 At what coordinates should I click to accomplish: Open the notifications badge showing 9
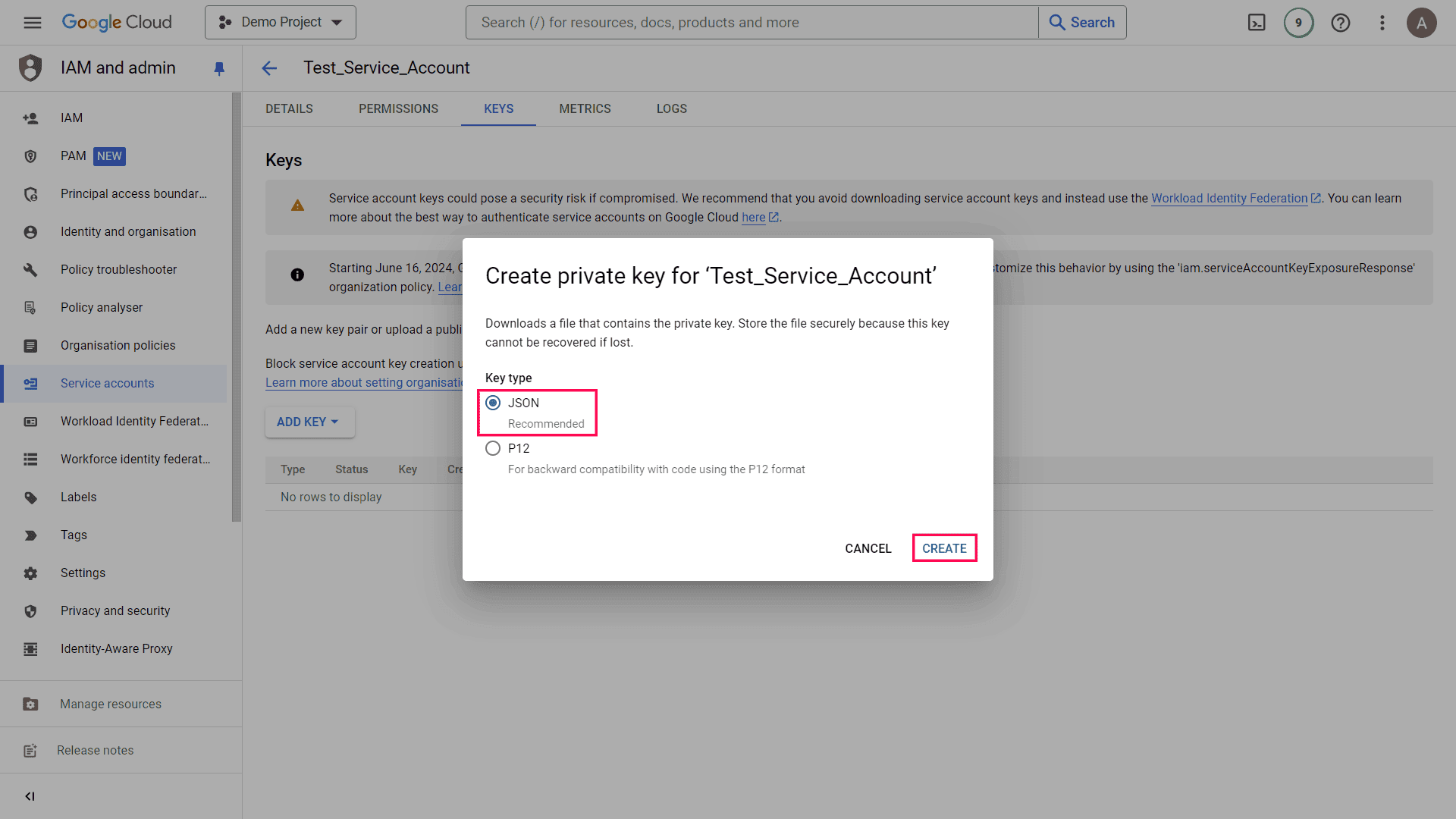[1298, 23]
